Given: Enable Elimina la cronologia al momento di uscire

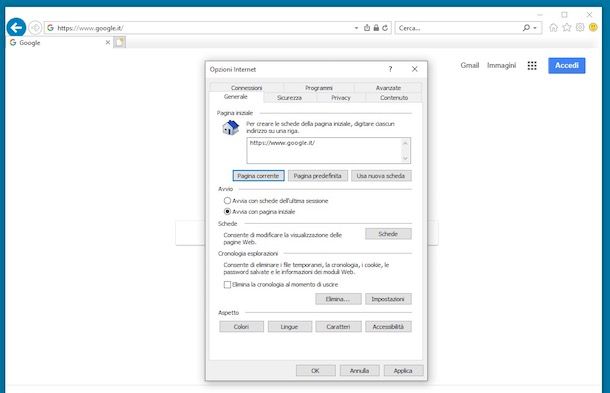Looking at the screenshot, I should [x=227, y=285].
